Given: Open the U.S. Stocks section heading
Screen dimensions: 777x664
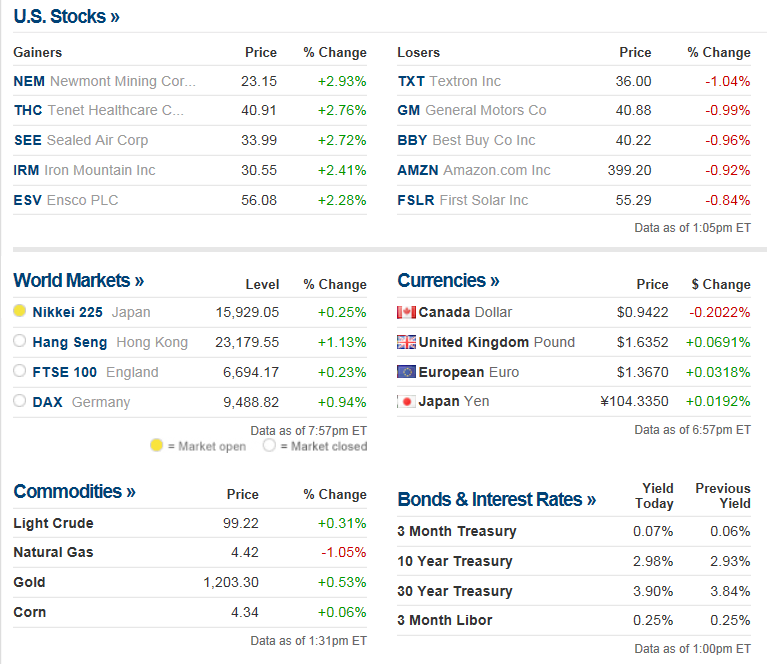Looking at the screenshot, I should click(x=67, y=17).
